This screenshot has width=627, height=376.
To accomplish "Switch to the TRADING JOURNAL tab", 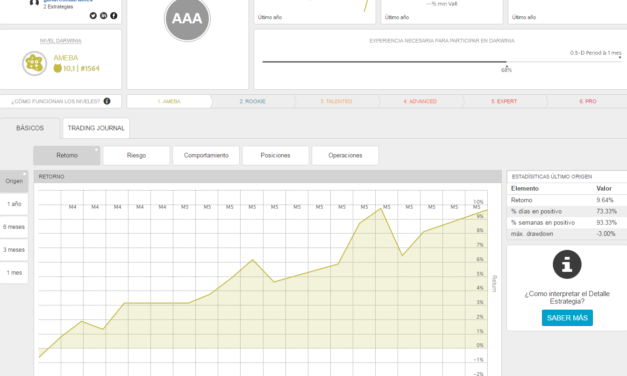I will click(x=96, y=128).
